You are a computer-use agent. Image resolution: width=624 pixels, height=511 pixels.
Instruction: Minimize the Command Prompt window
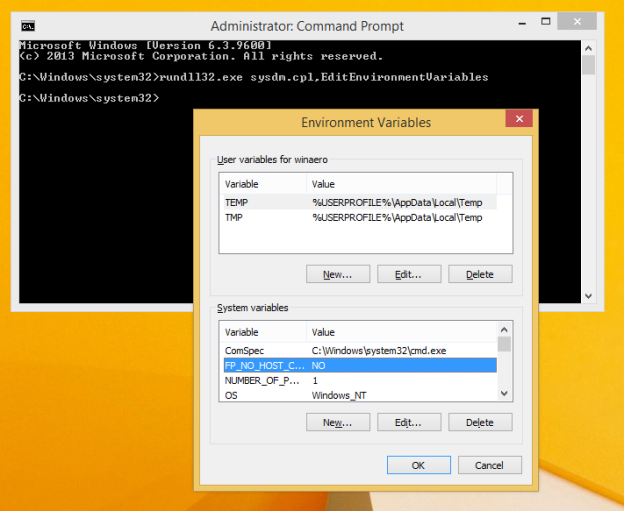[x=522, y=23]
